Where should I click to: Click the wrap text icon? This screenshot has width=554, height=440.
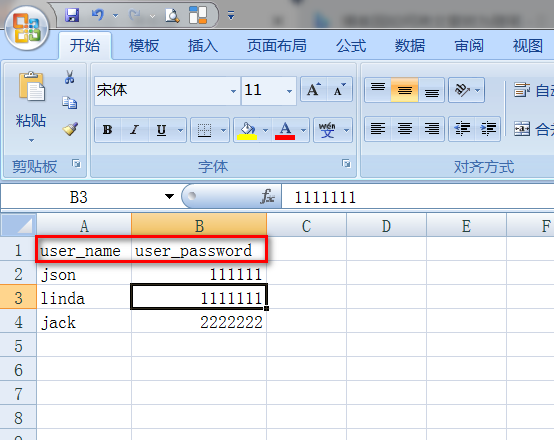click(522, 90)
